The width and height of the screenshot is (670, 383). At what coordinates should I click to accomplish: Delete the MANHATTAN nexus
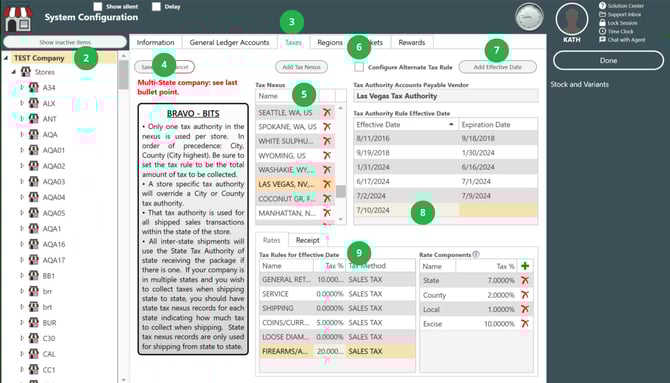coord(327,213)
